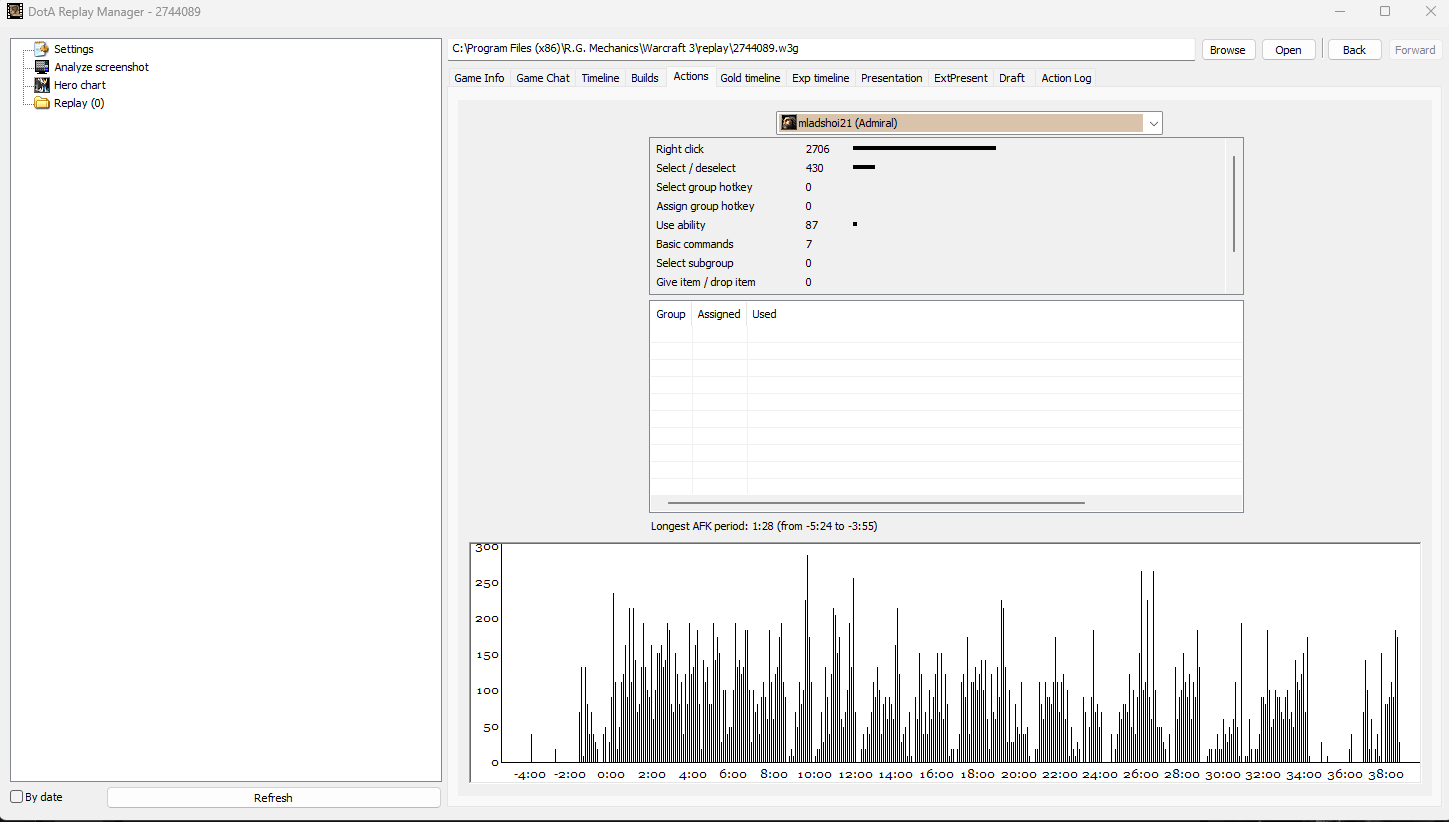
Task: Open the Game Chat tab
Action: 543,78
